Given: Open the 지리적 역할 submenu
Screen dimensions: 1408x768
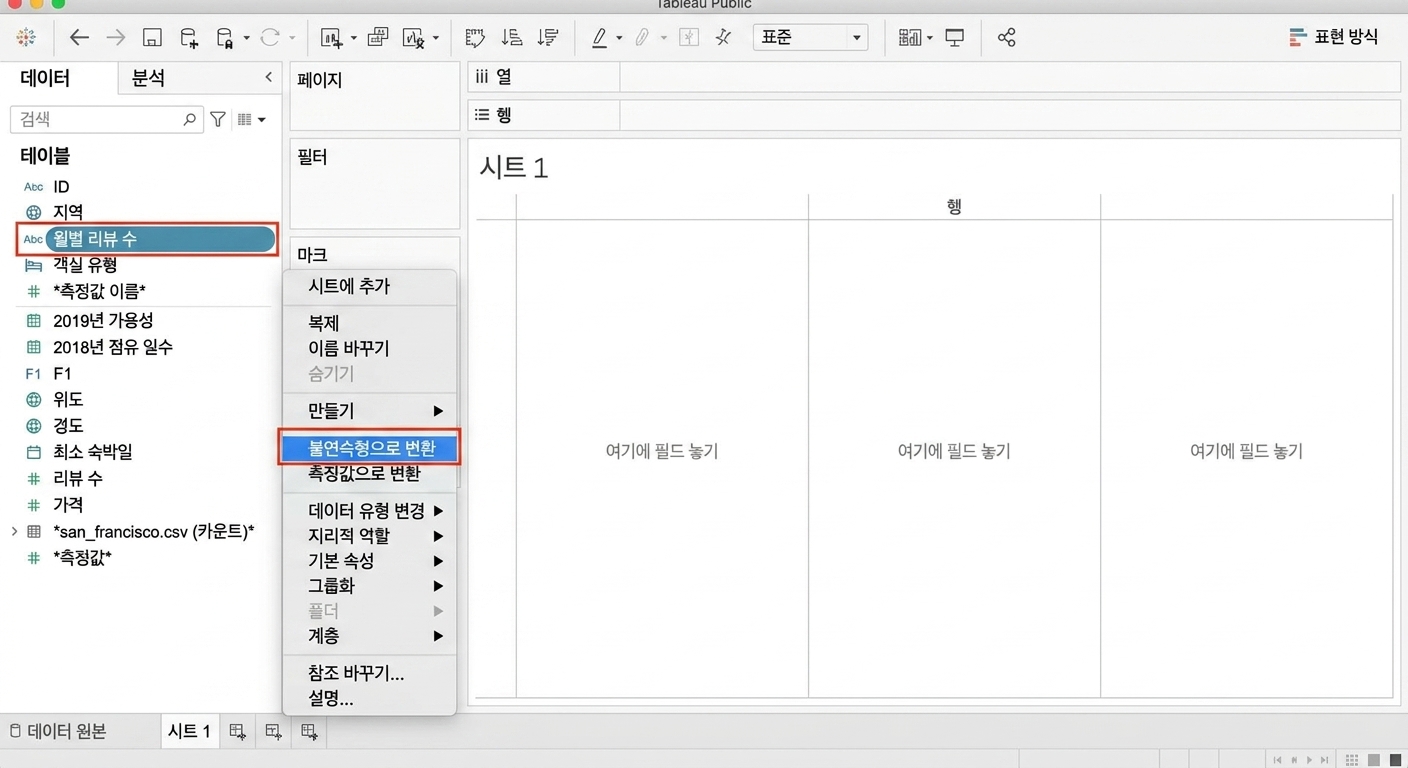Looking at the screenshot, I should (370, 535).
